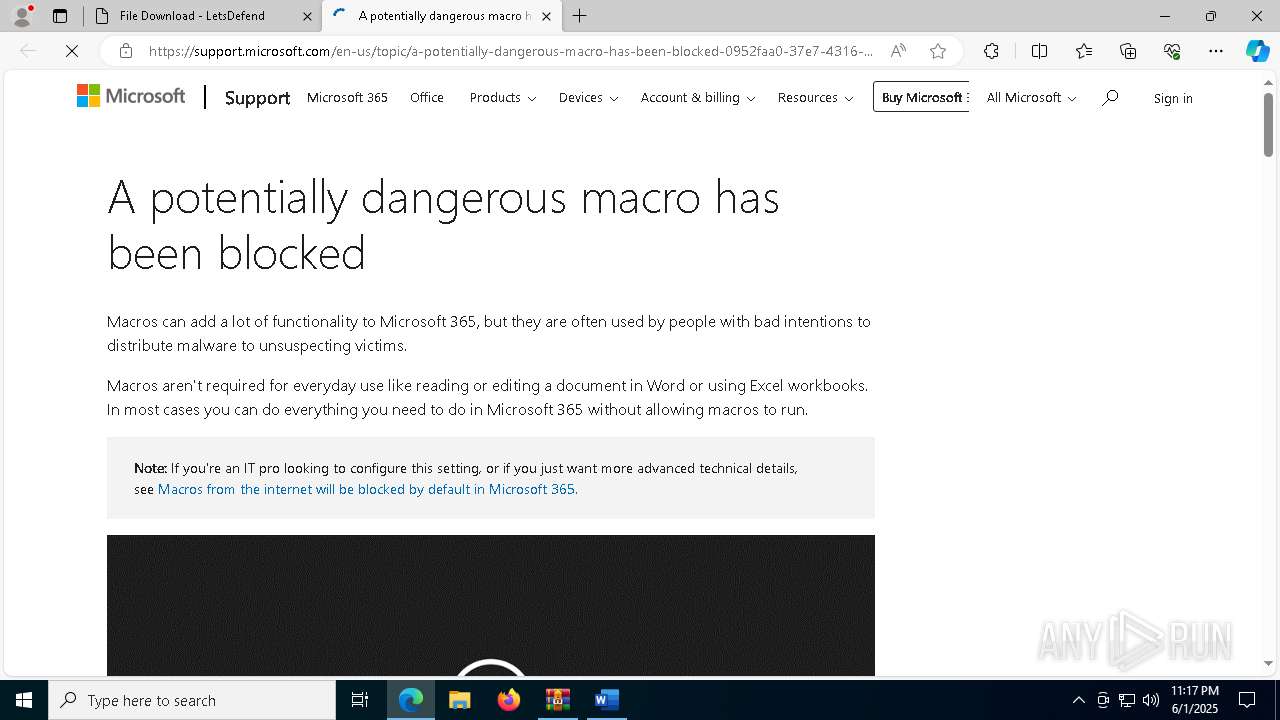This screenshot has height=720, width=1280.
Task: Expand the Products dropdown
Action: 503,97
